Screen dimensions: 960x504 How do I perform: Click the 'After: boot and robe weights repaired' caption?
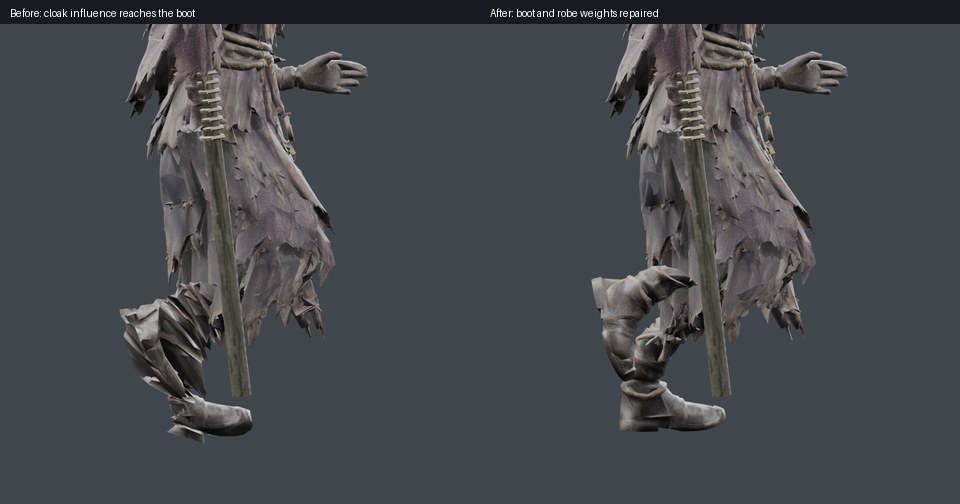[x=574, y=13]
